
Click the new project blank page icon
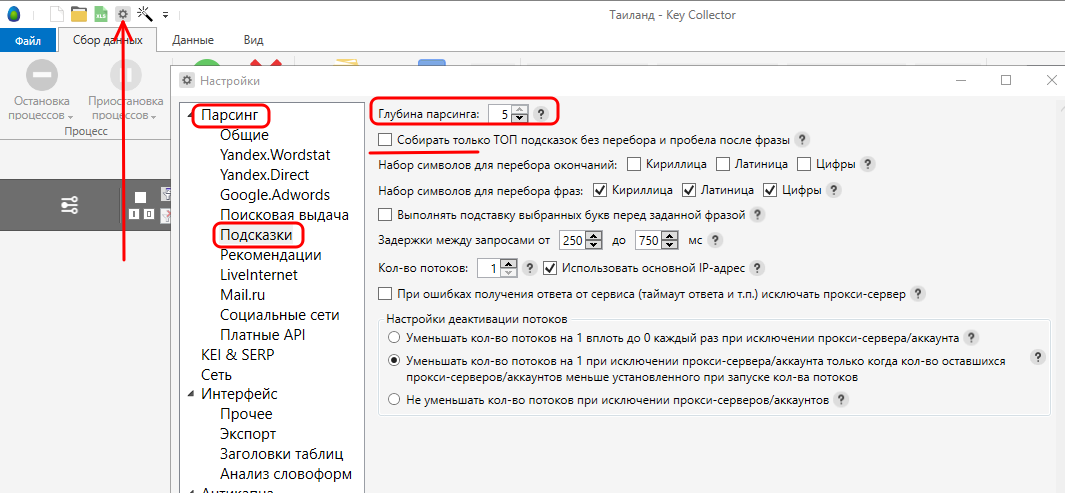click(56, 14)
